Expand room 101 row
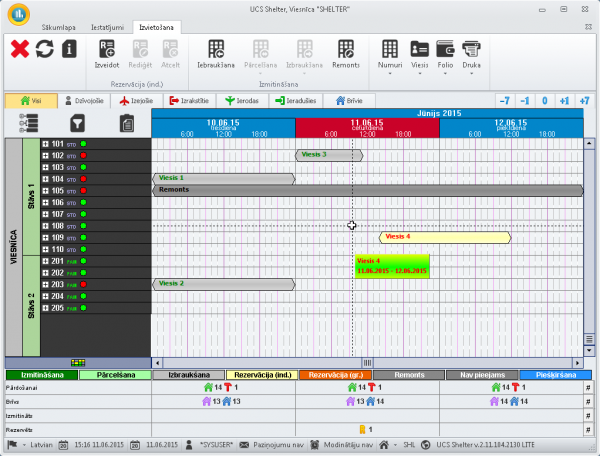The image size is (600, 456). coord(46,144)
